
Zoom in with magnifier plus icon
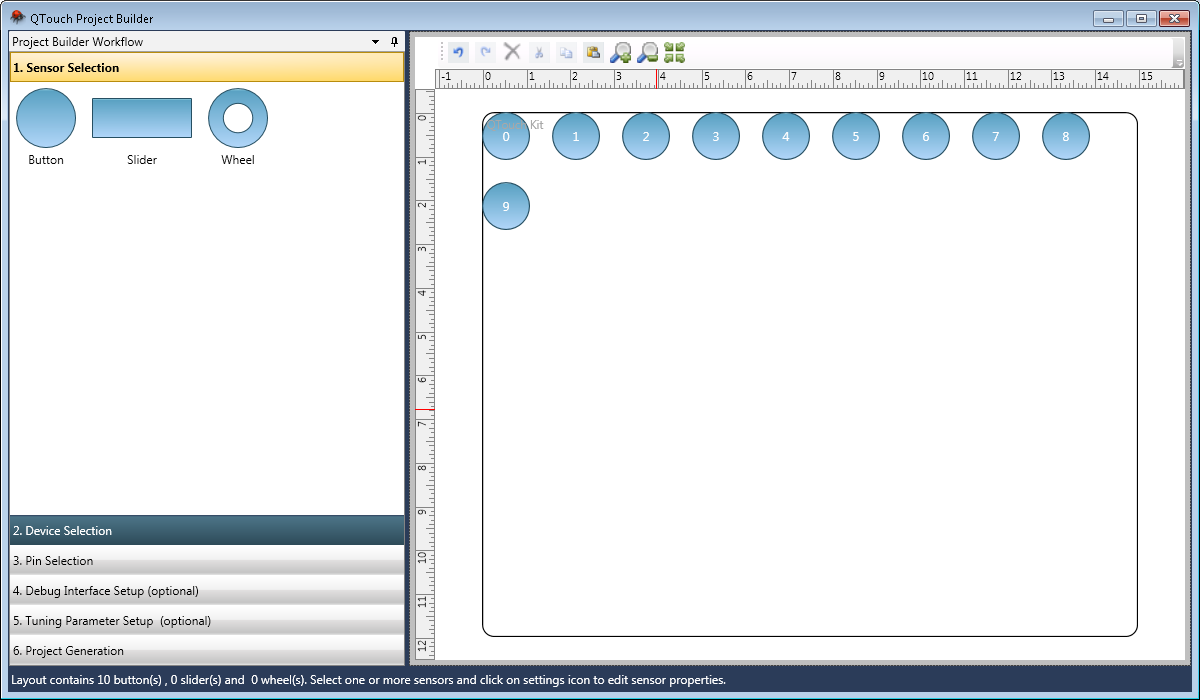[x=620, y=52]
